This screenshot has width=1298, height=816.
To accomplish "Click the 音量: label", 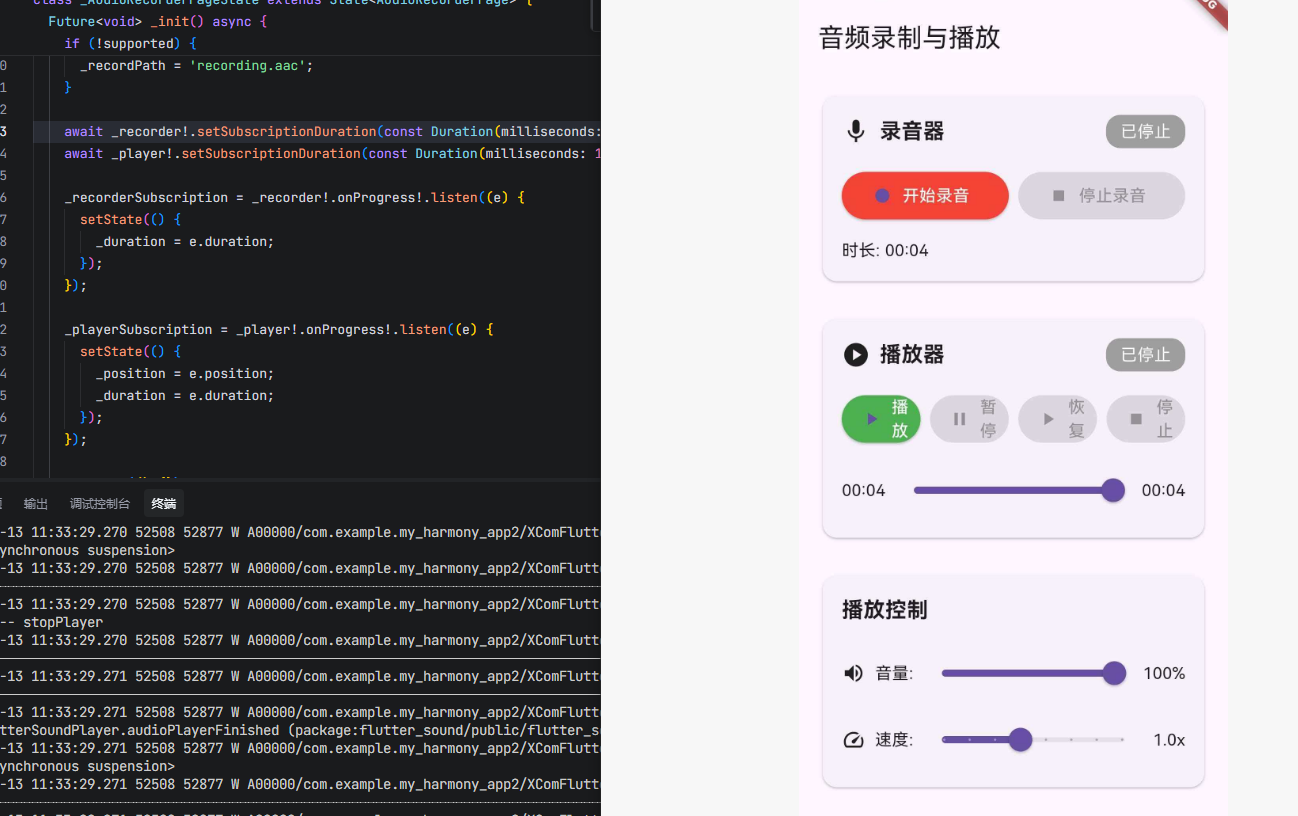I will click(894, 674).
